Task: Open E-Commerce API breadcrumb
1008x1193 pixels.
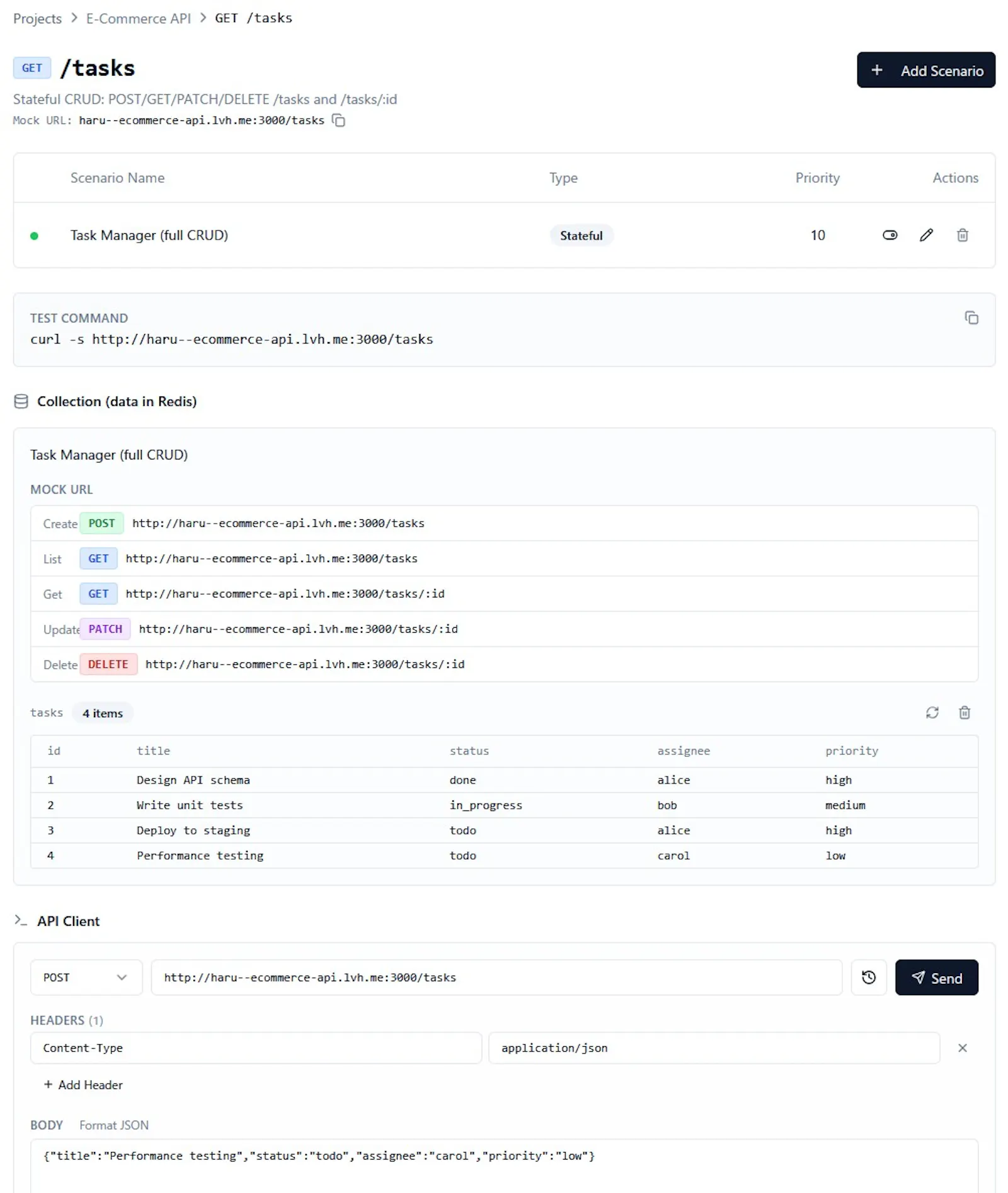Action: click(138, 18)
